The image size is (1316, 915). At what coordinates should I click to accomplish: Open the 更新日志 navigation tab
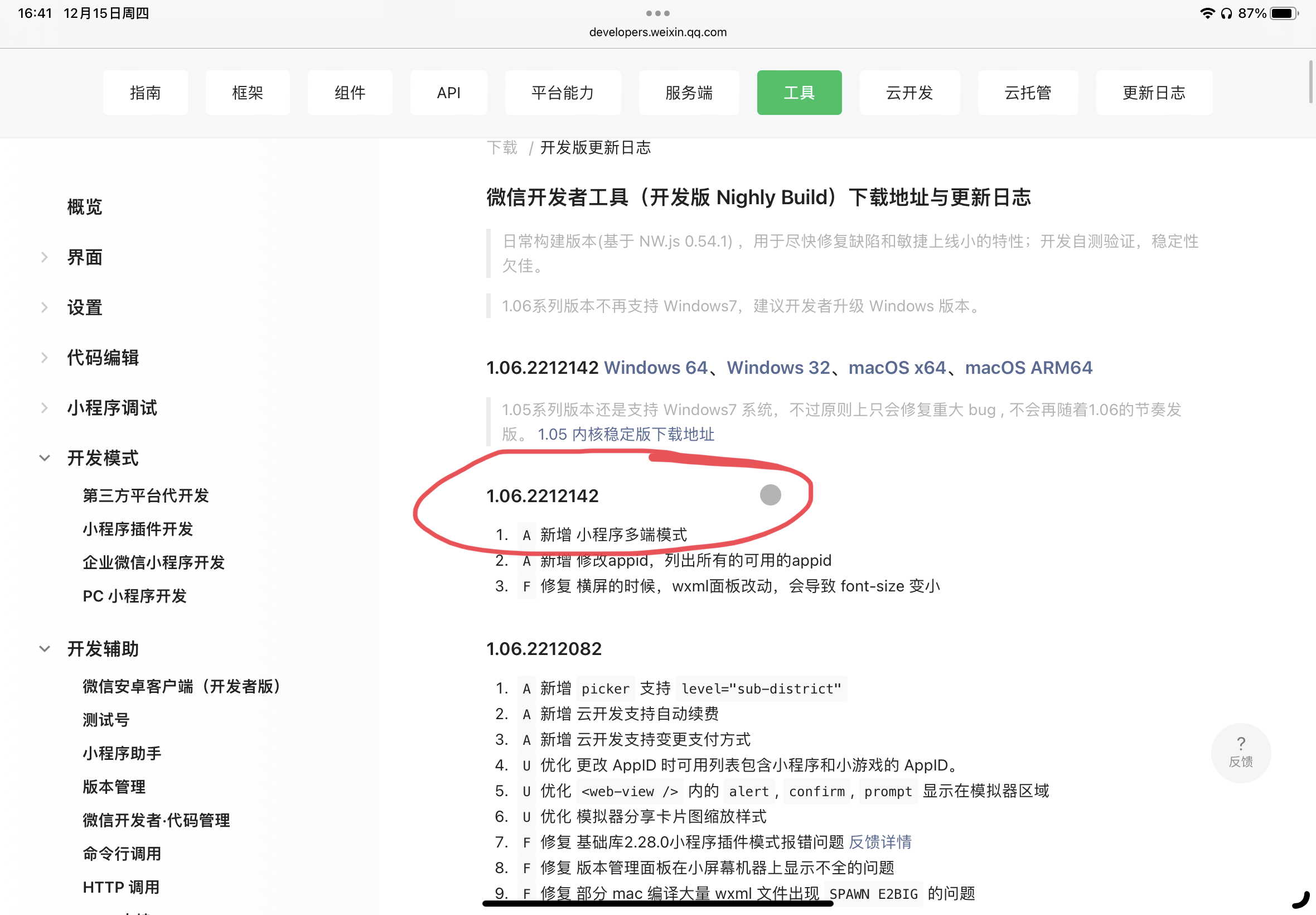1153,93
